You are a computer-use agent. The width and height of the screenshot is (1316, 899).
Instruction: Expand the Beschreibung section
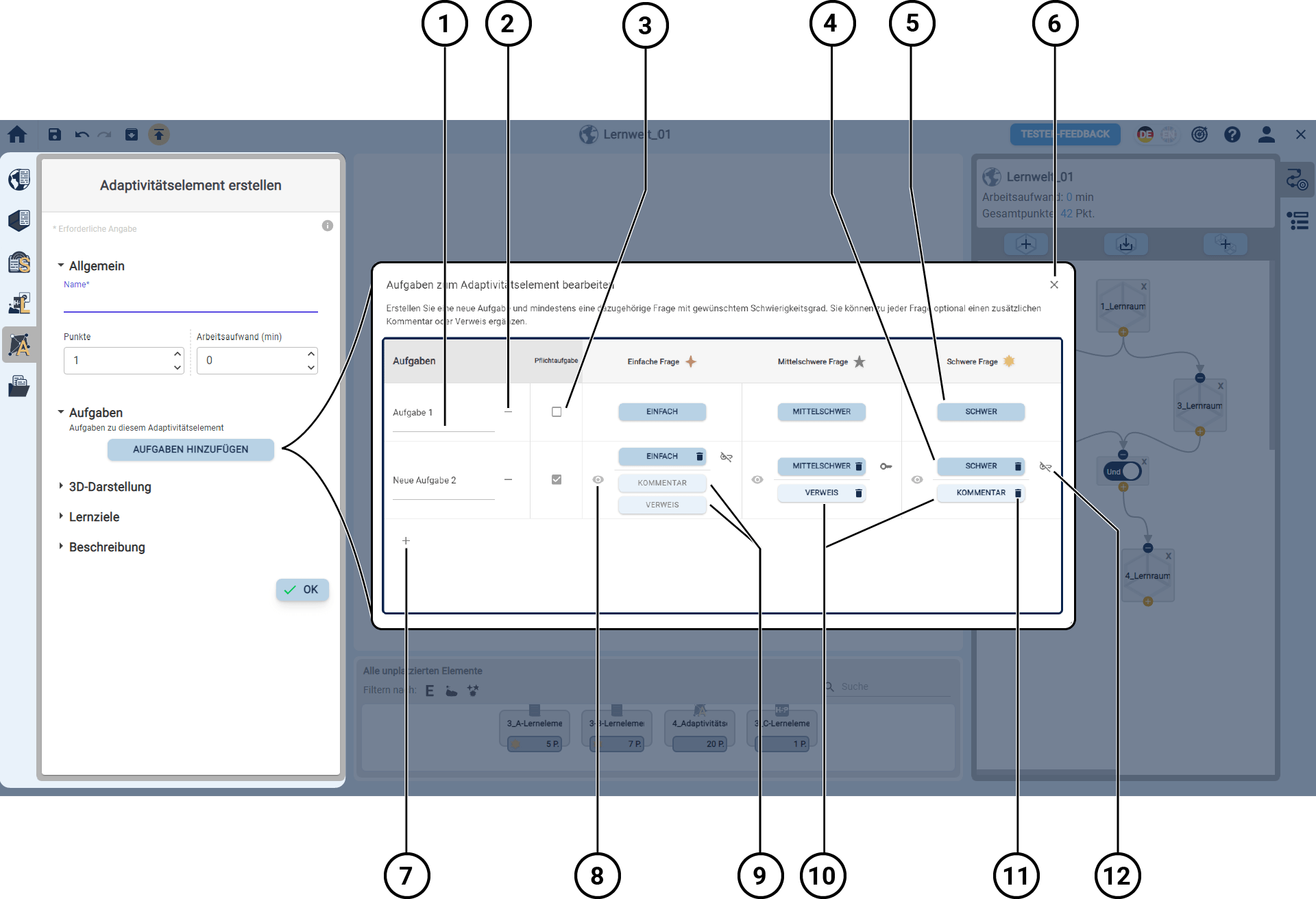(61, 547)
